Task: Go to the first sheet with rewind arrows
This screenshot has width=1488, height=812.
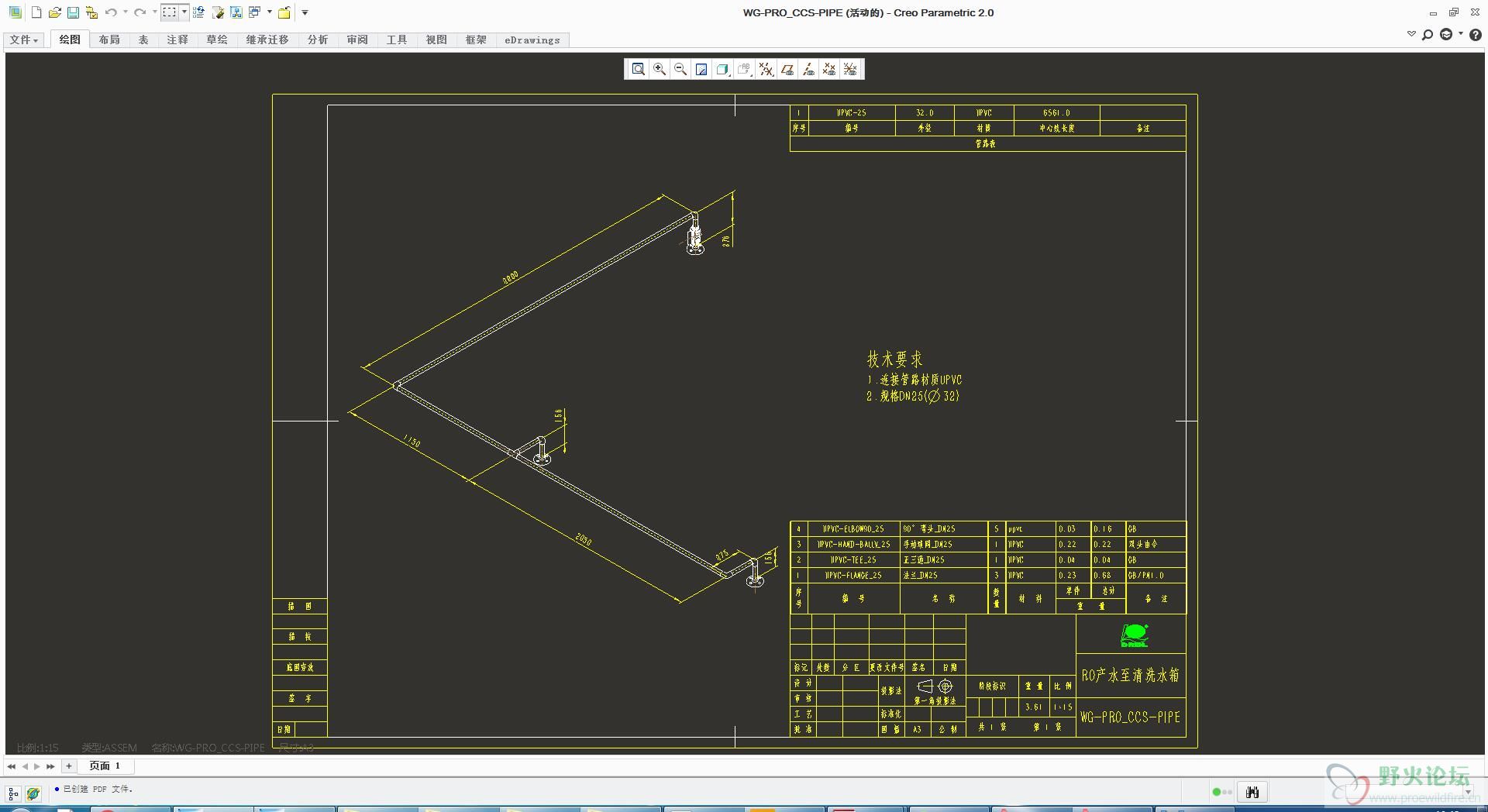Action: [12, 766]
